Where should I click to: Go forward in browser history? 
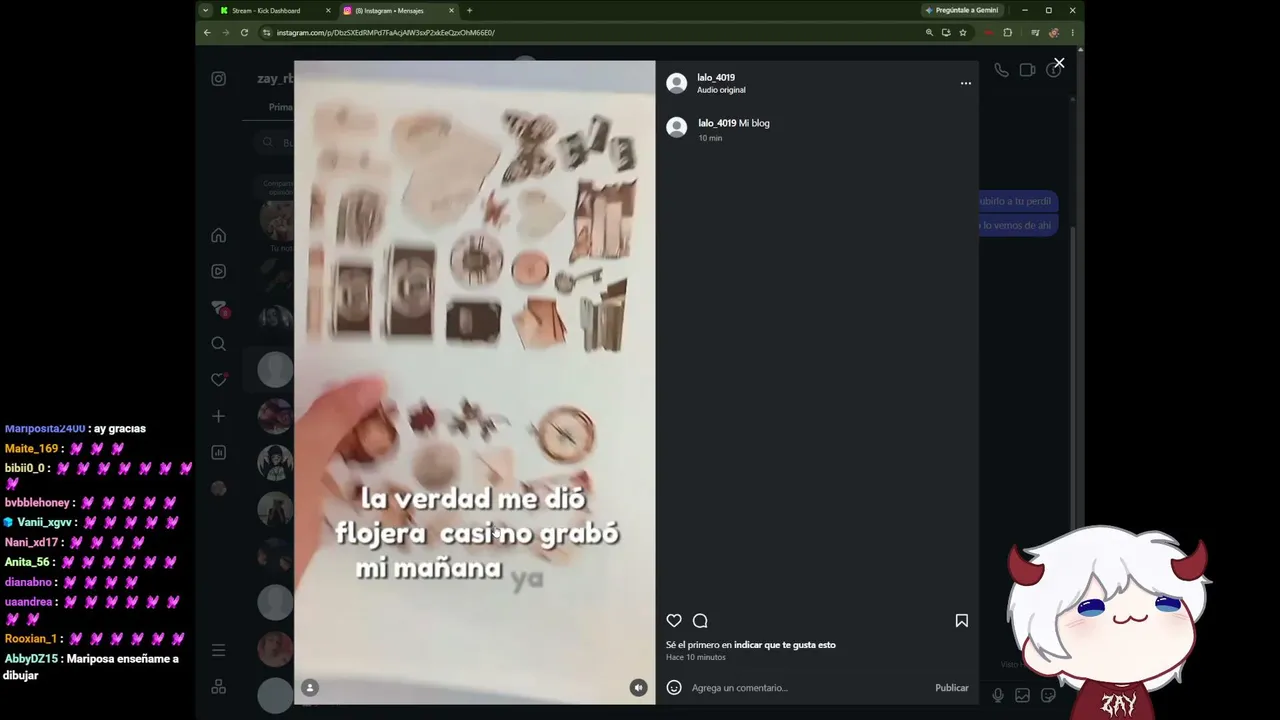225,33
